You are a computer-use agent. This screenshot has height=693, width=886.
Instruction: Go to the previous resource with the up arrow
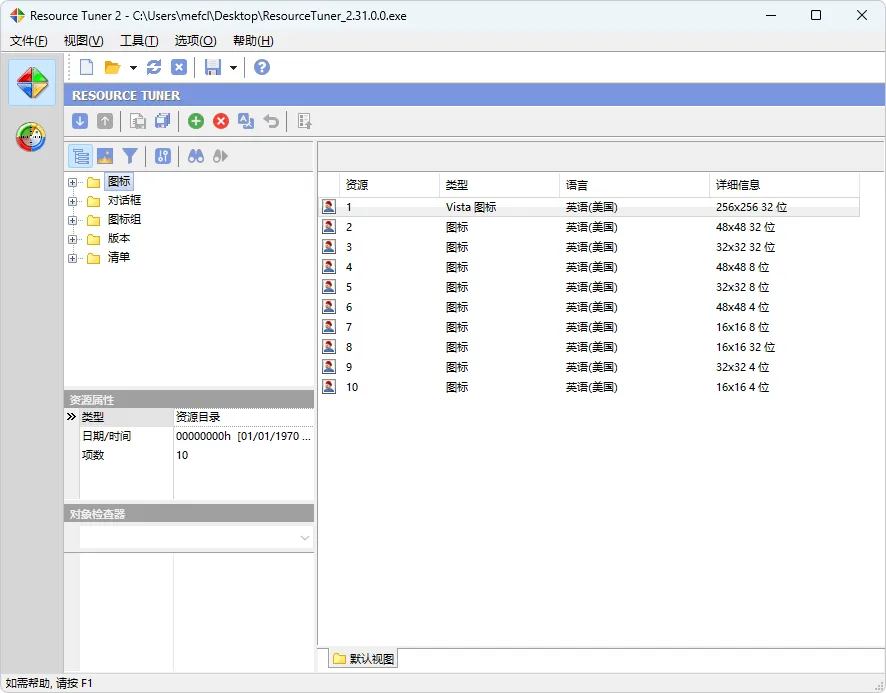105,121
